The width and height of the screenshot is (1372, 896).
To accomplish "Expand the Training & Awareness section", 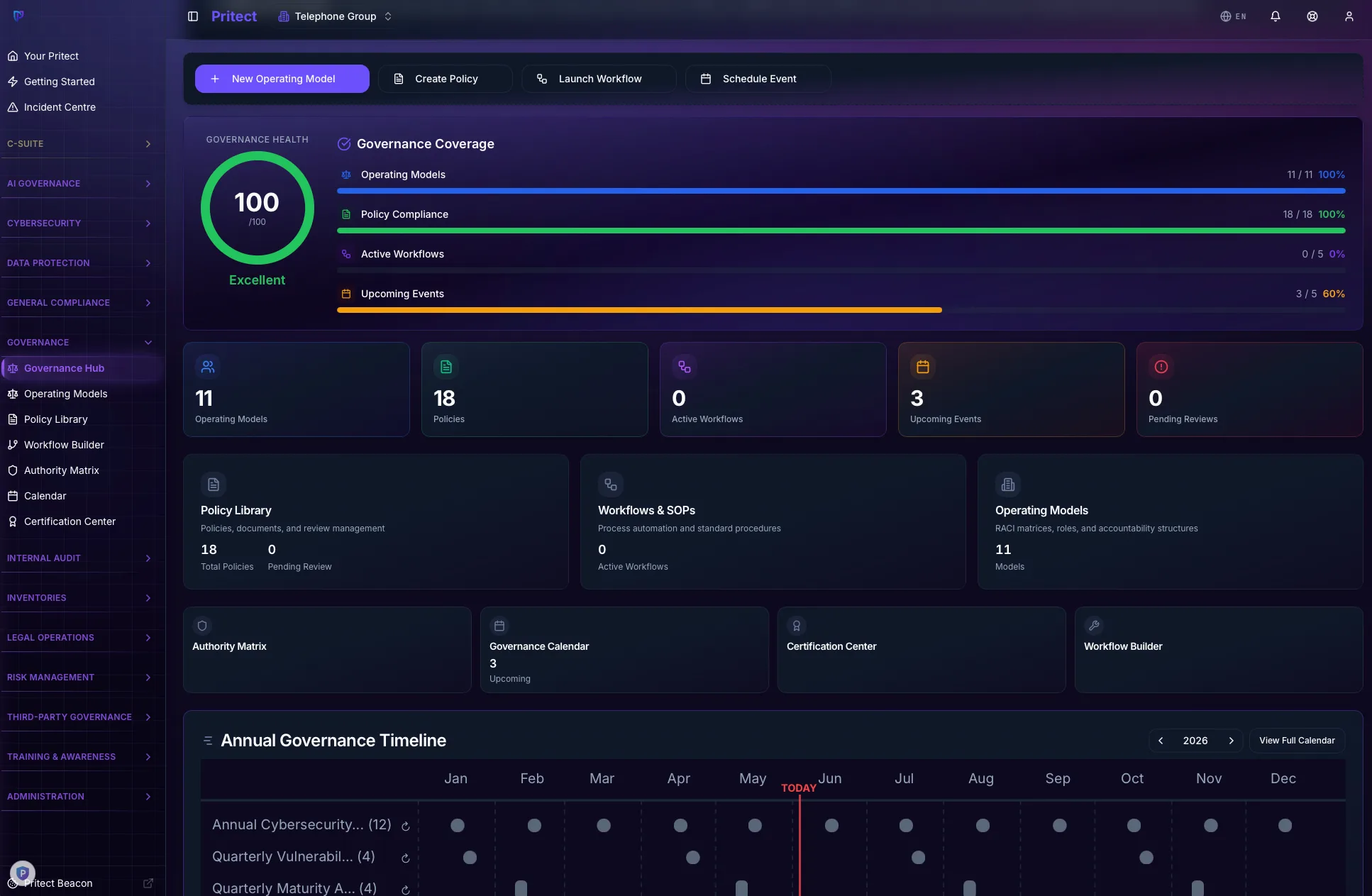I will [x=79, y=757].
